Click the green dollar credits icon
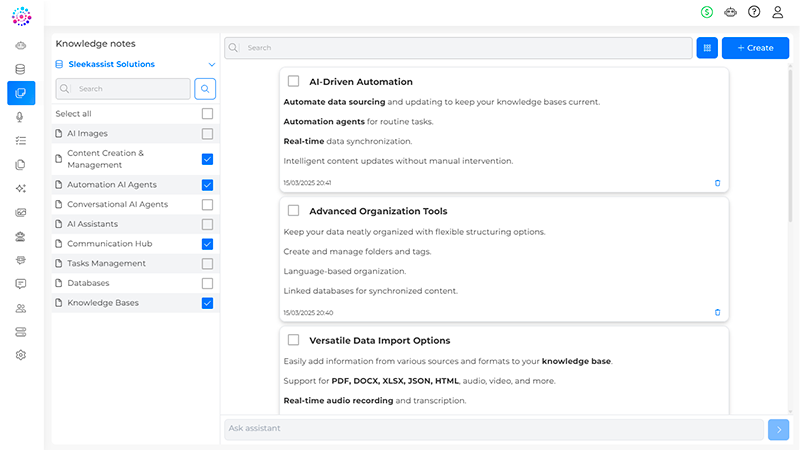The height and width of the screenshot is (450, 800). click(707, 12)
